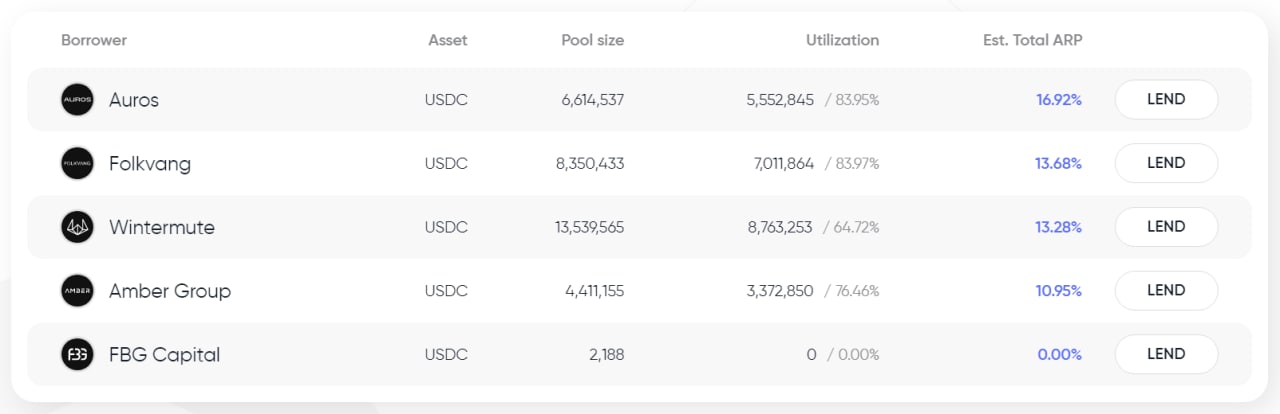Open the Auros borrower name link
Viewport: 1280px width, 414px height.
(x=134, y=100)
